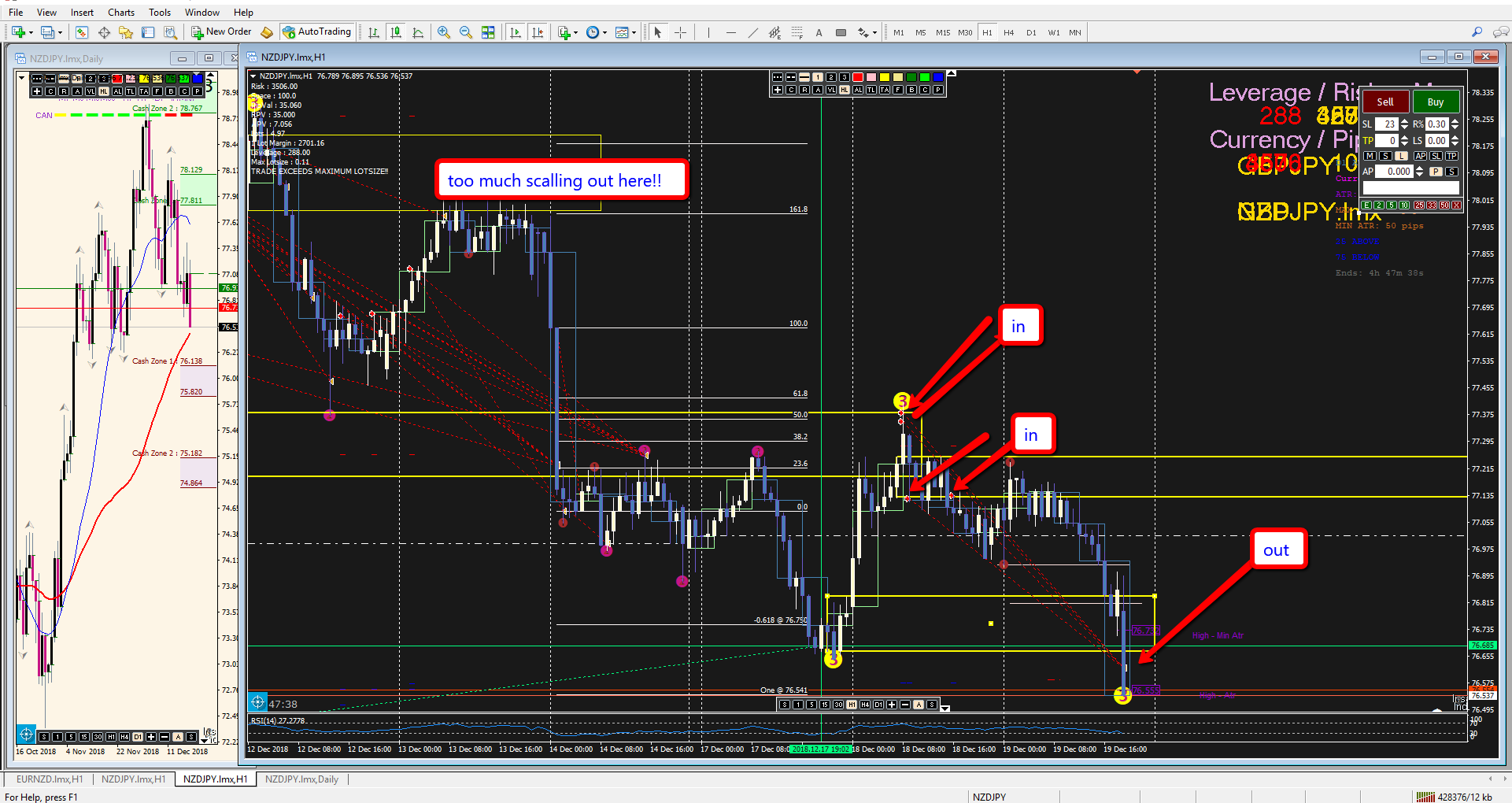
Task: Click the red X button in trade panel
Action: click(1456, 205)
